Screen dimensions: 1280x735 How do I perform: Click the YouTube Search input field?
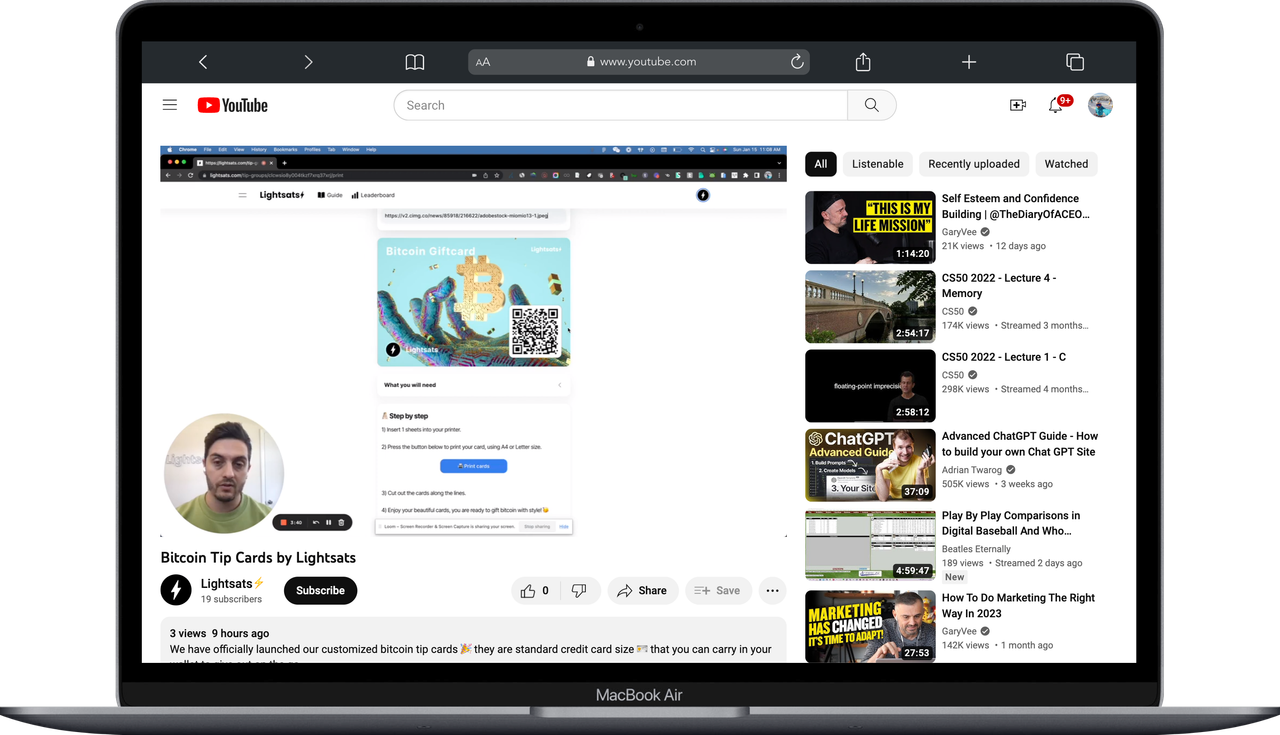(x=621, y=105)
